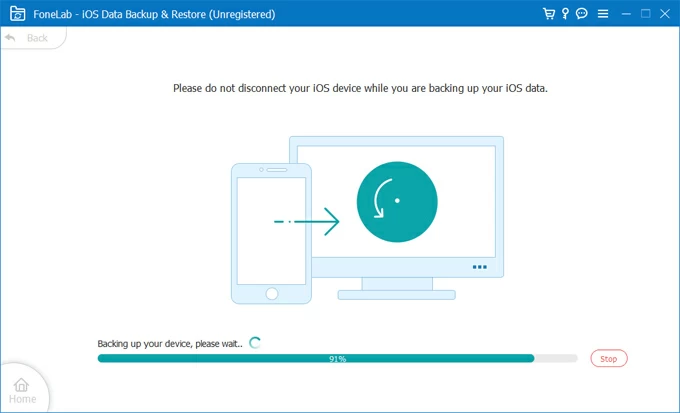Click 'Backing up your device' status text
Screen dimensions: 680x413
[169, 343]
